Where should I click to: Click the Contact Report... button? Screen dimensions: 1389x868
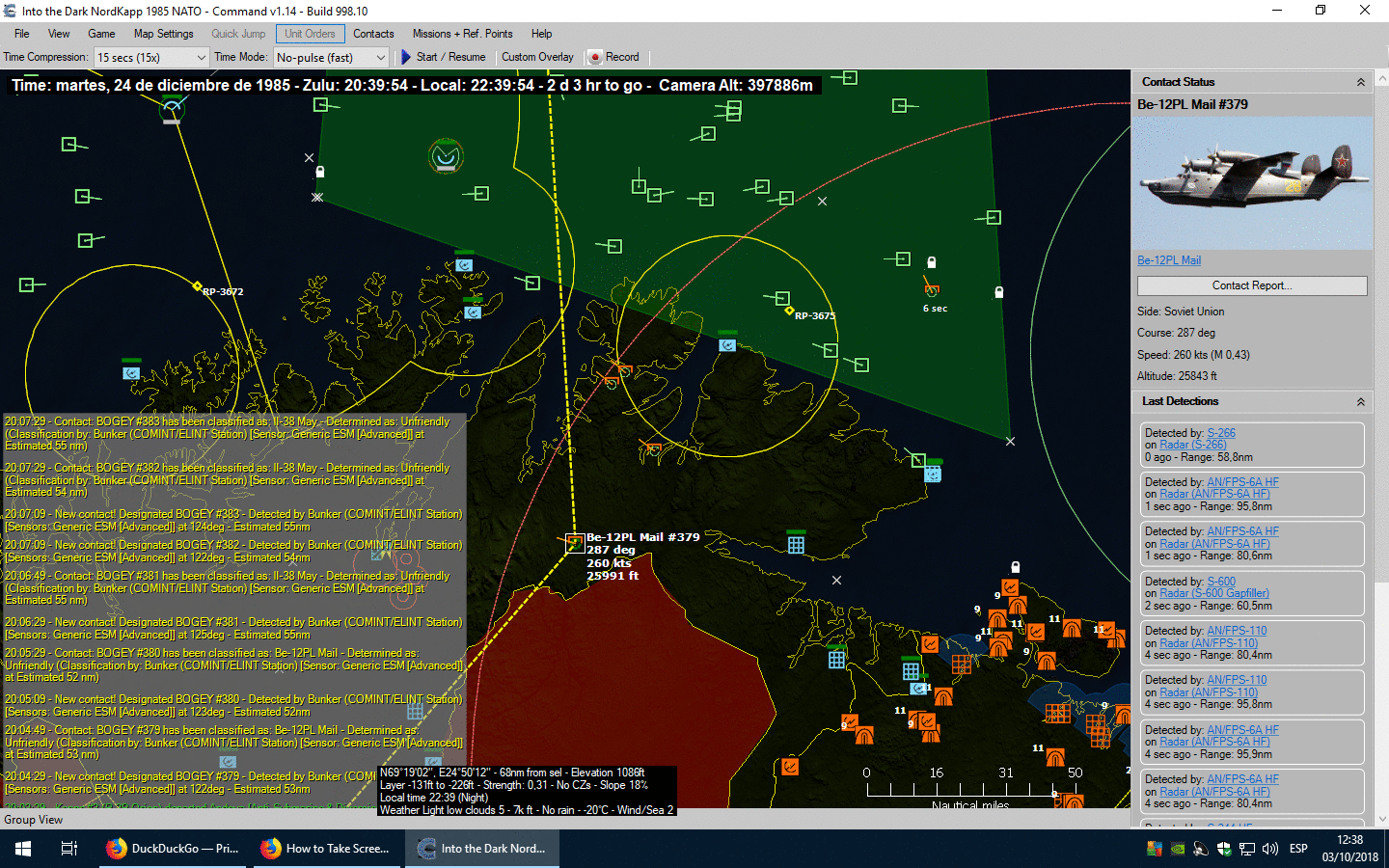coord(1252,285)
